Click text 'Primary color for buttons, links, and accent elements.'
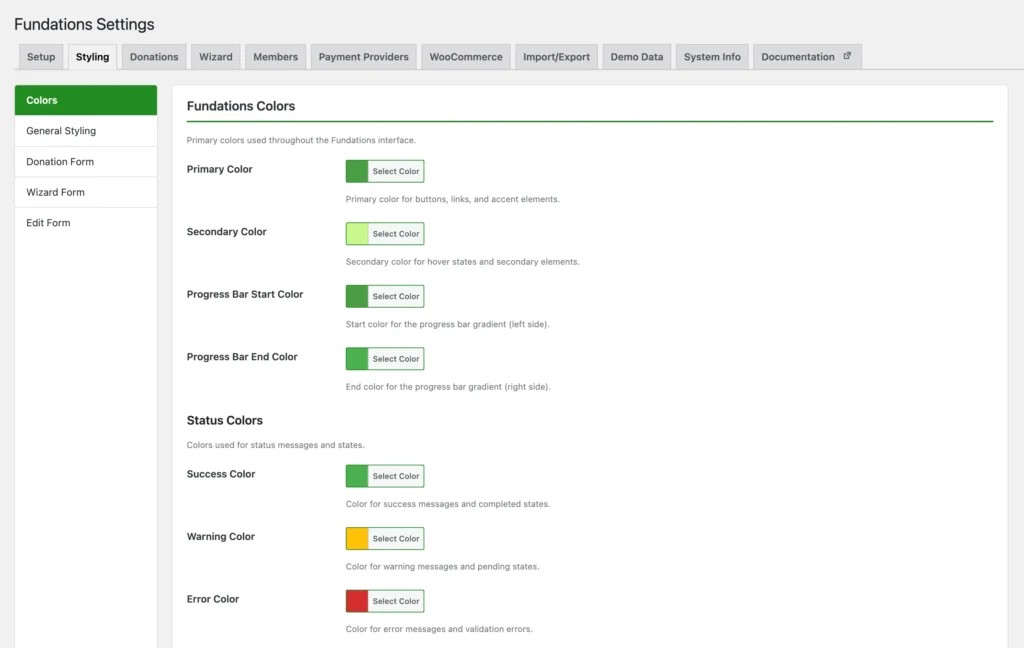The image size is (1024, 648). coord(453,199)
